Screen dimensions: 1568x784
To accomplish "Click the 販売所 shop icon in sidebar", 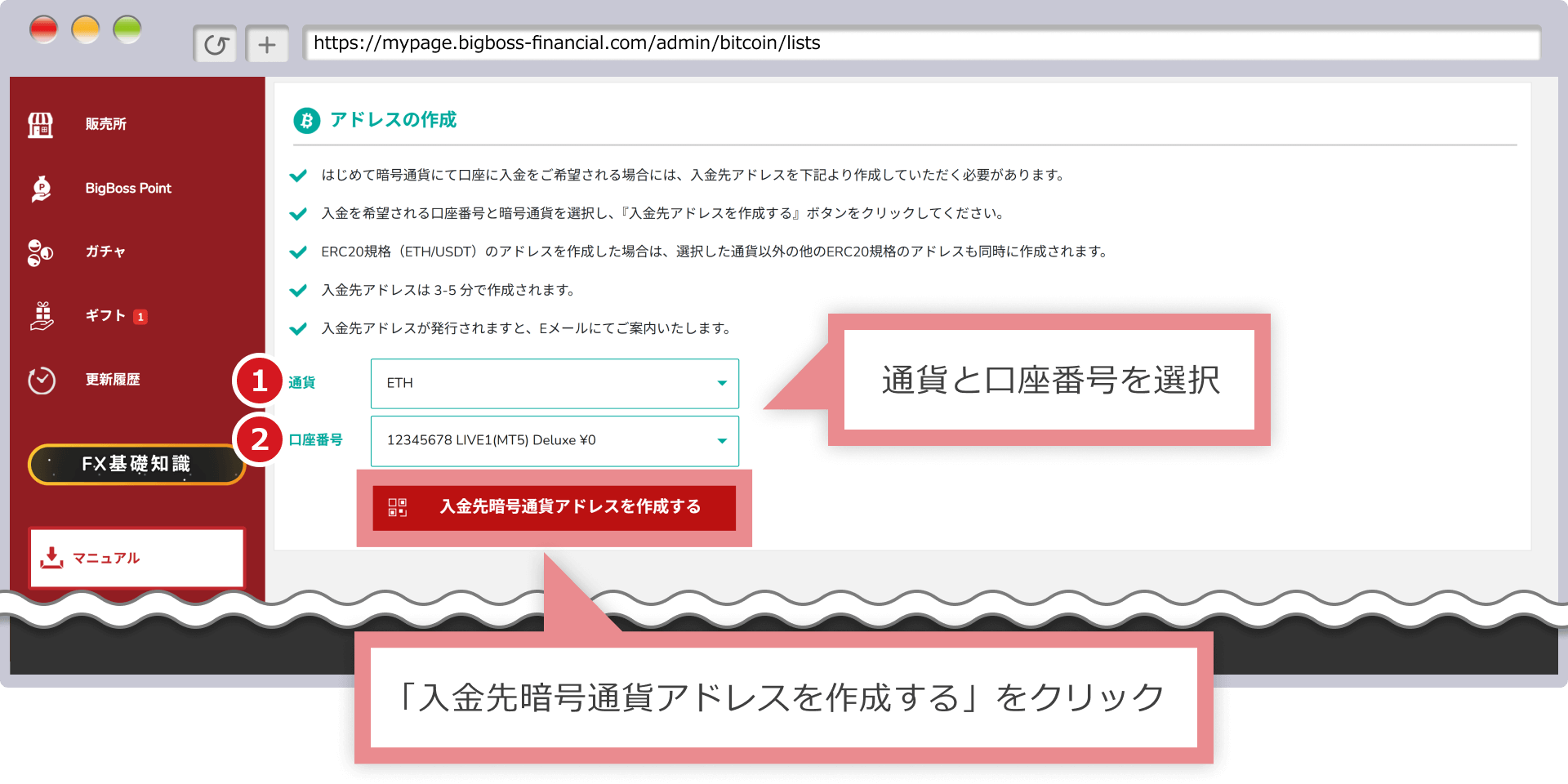I will [x=41, y=125].
